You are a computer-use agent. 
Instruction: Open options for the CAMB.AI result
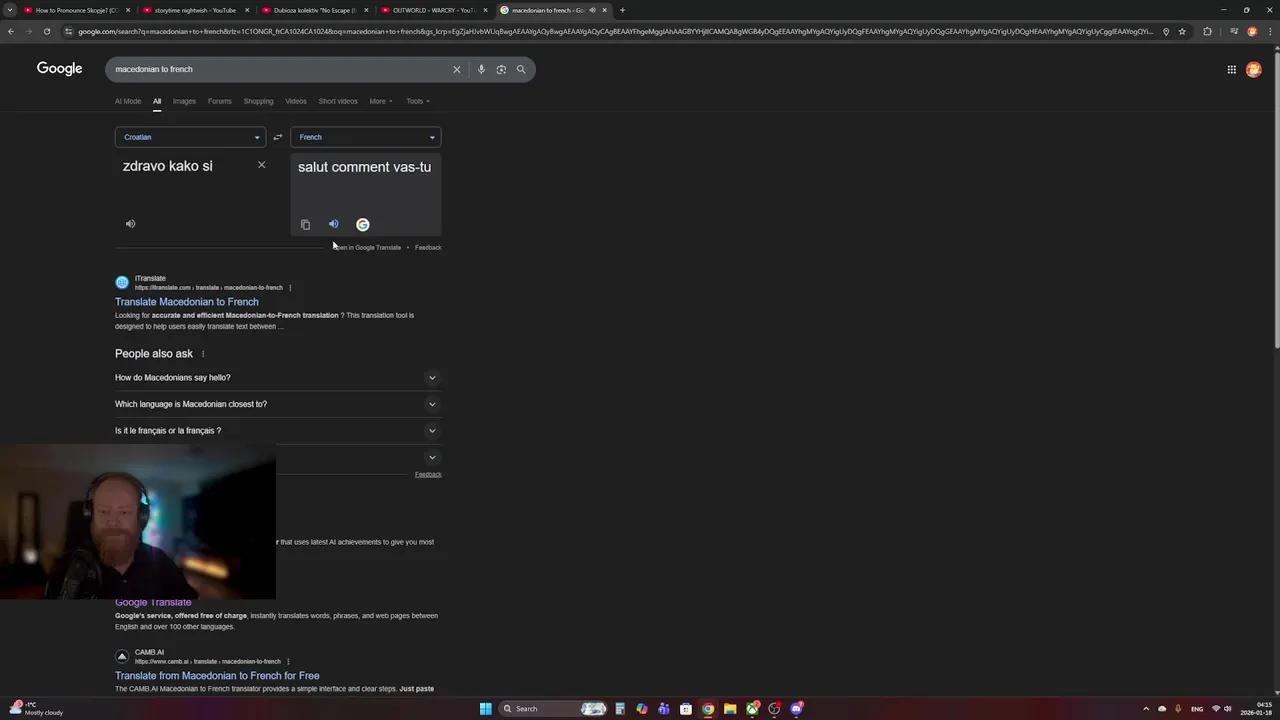coord(288,662)
